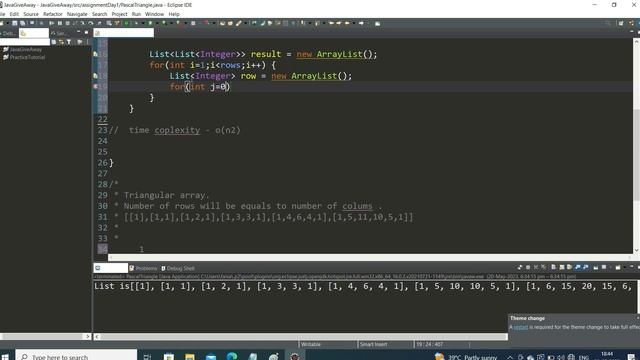This screenshot has height=360, width=640.
Task: Click the taskbar search box
Action: (x=76, y=356)
